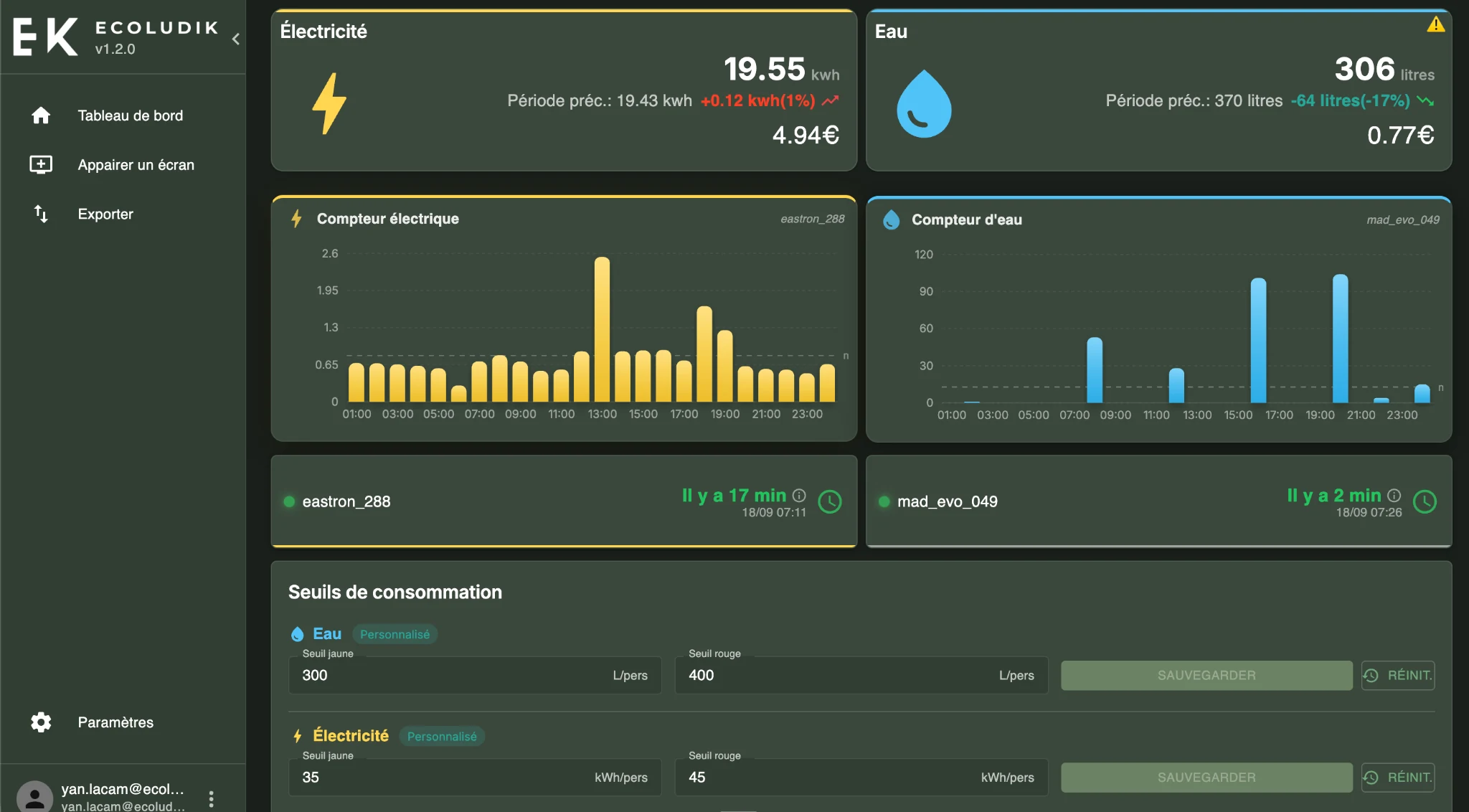Image resolution: width=1469 pixels, height=812 pixels.
Task: Click the settings gear icon
Action: click(41, 722)
